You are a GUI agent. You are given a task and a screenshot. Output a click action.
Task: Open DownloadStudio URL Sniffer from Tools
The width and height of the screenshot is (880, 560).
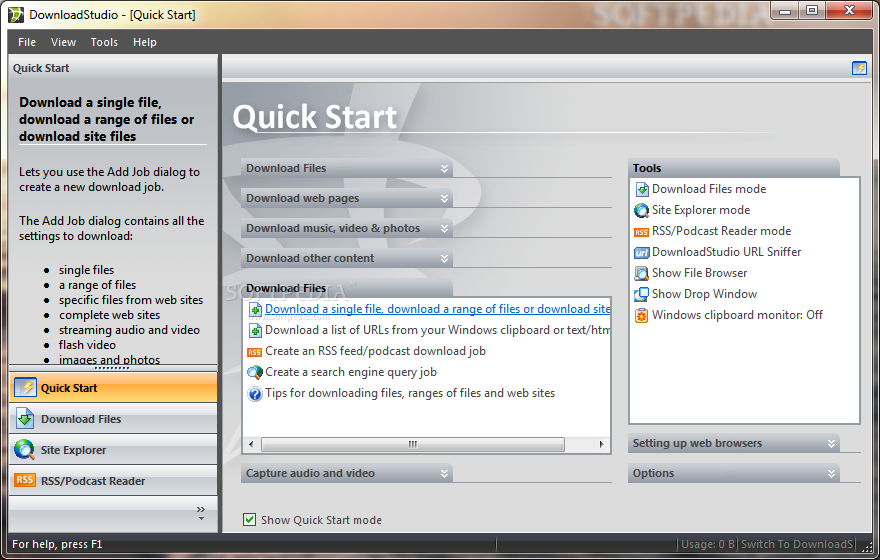tap(727, 252)
